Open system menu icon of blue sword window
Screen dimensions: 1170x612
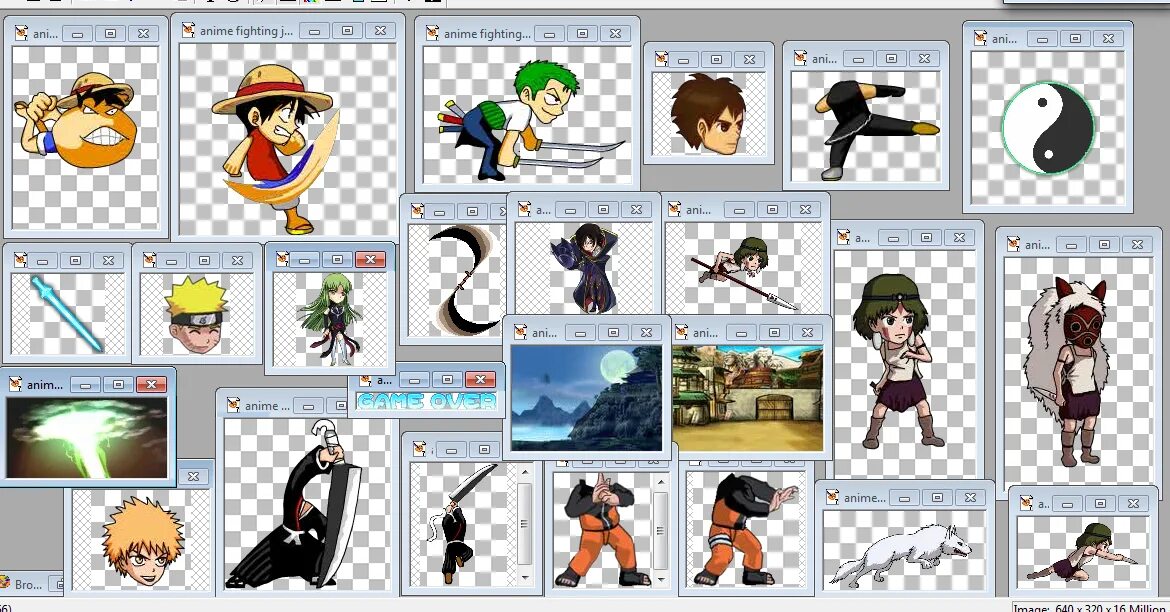click(20, 260)
